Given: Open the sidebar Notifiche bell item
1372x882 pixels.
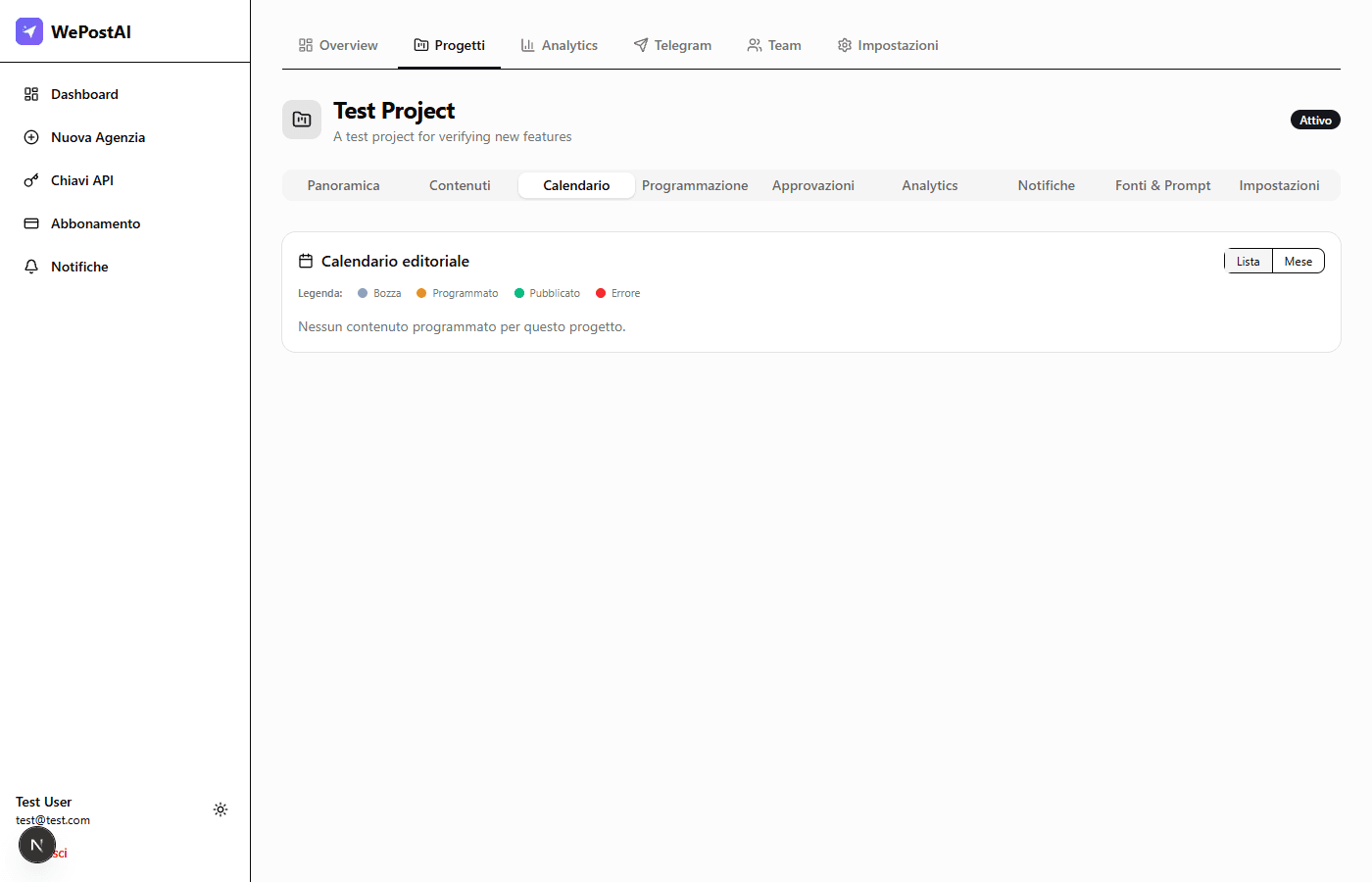Looking at the screenshot, I should coord(79,267).
